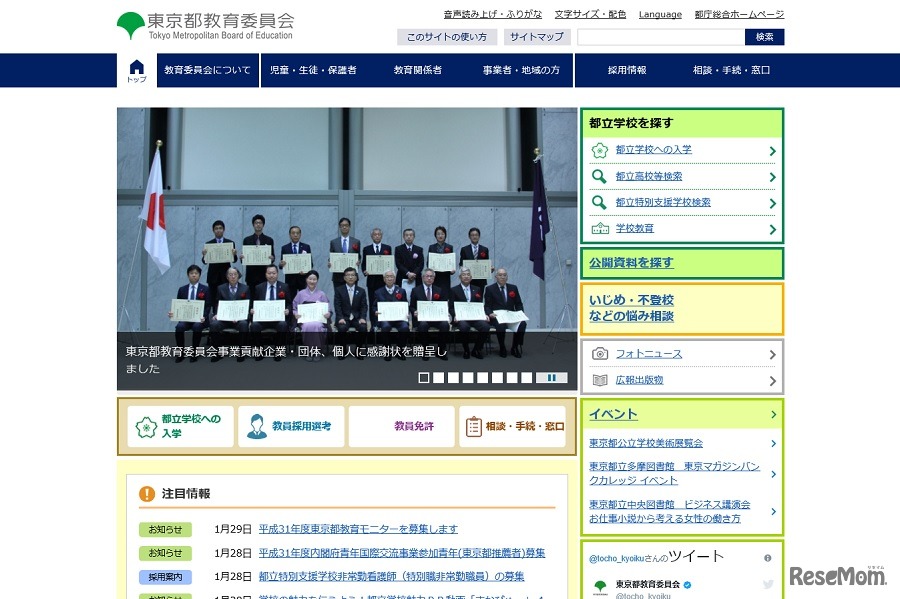Select the first slide indicator dot
Image resolution: width=900 pixels, height=599 pixels.
coord(424,378)
